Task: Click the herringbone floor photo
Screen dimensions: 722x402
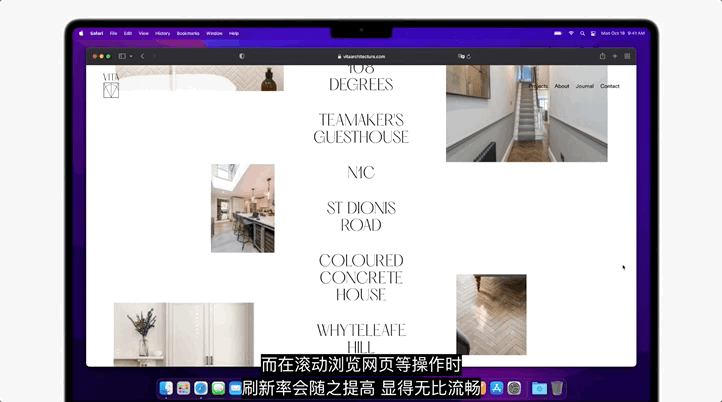Action: click(x=491, y=315)
